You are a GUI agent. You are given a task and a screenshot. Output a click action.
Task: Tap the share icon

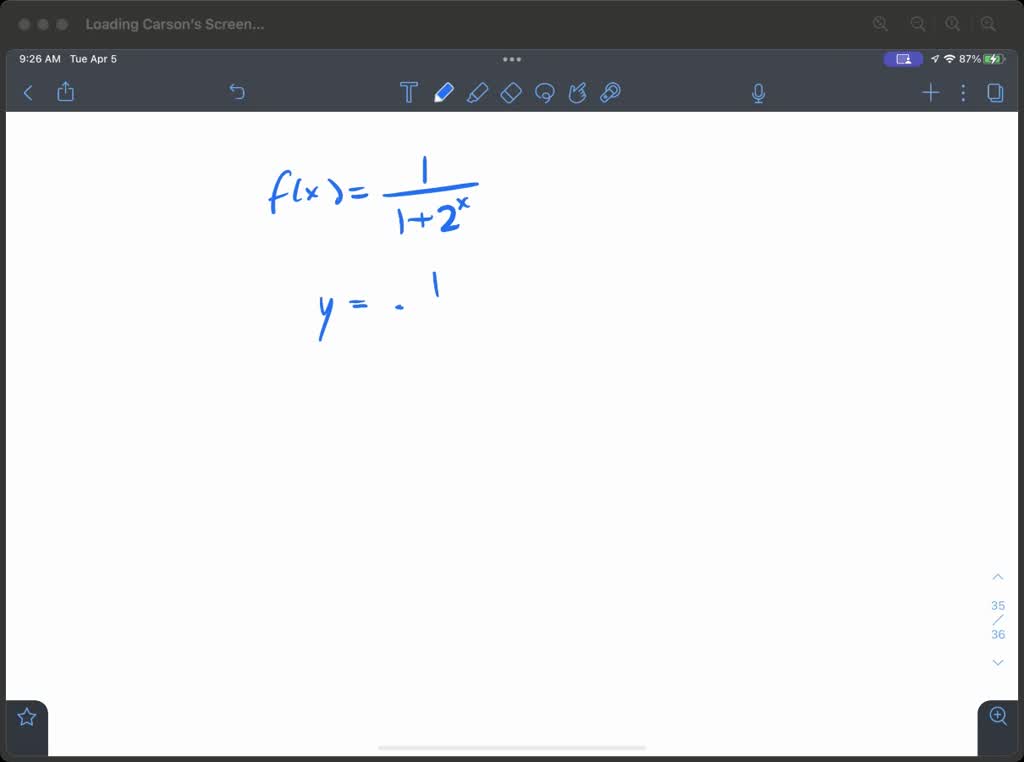(65, 92)
